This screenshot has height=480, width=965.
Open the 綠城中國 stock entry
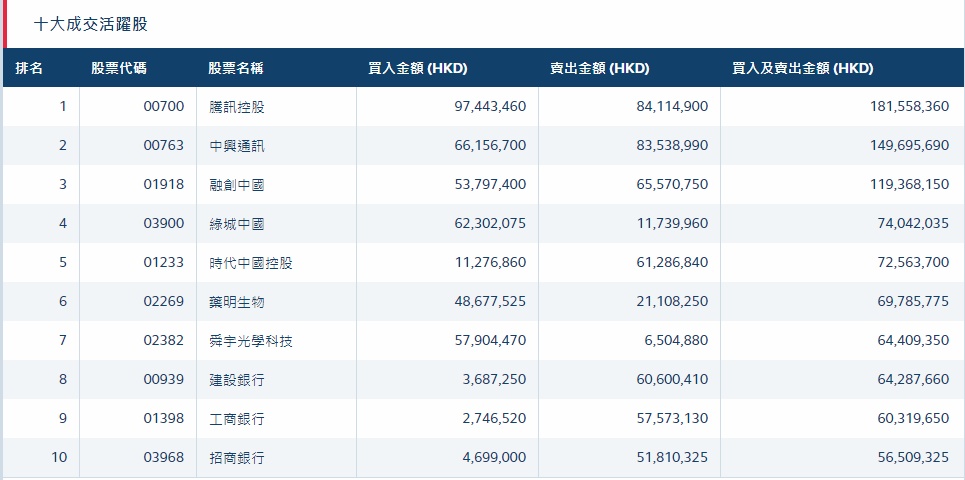point(237,224)
